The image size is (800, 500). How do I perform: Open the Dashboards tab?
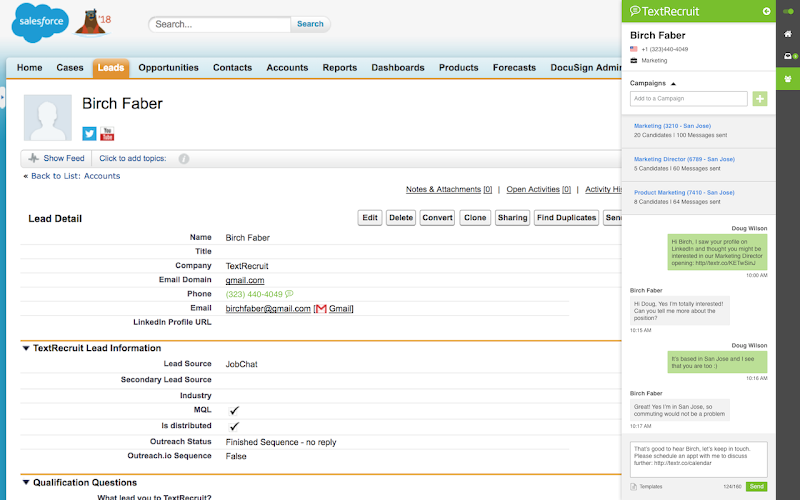[398, 68]
